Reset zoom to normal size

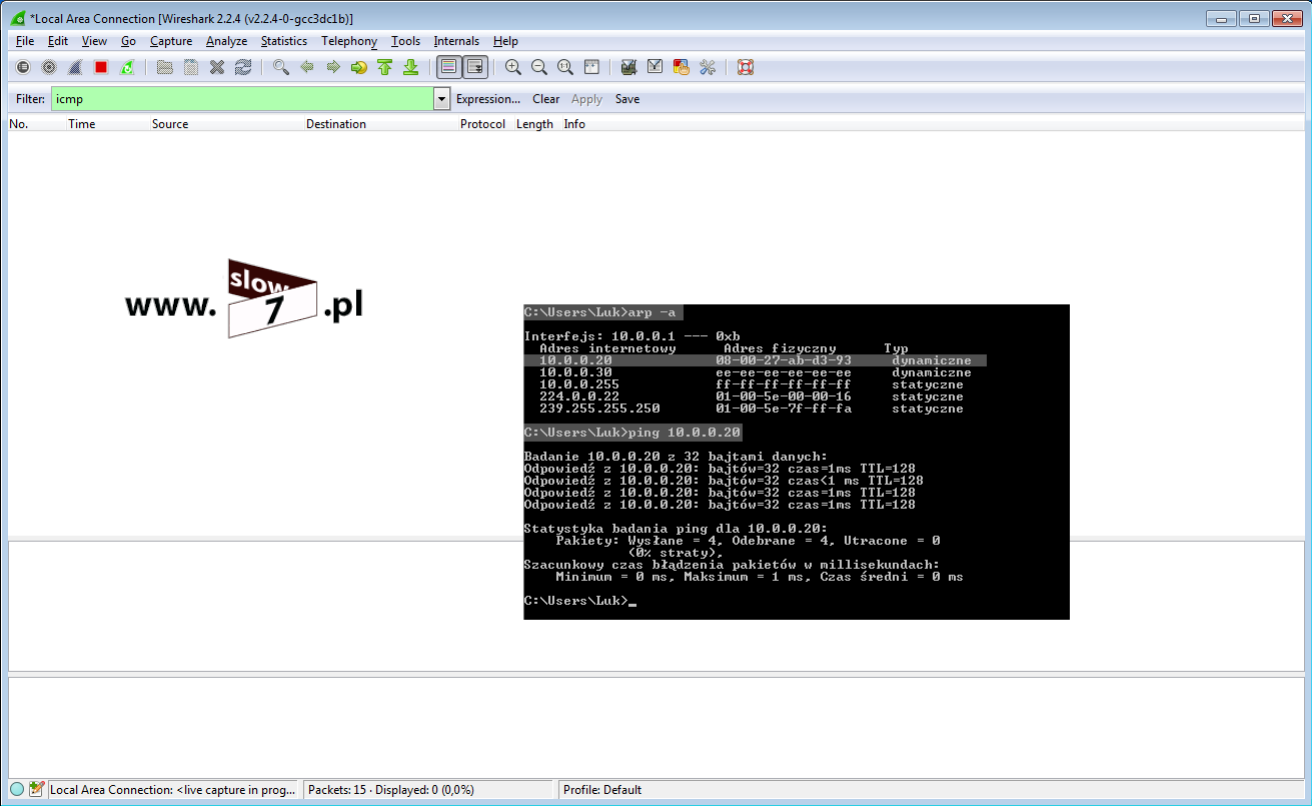click(565, 67)
